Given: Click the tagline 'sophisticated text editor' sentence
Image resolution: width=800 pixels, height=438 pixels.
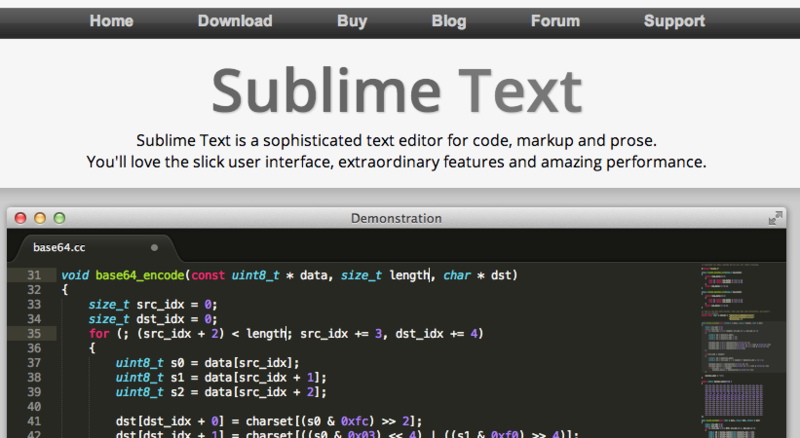Looking at the screenshot, I should (396, 140).
